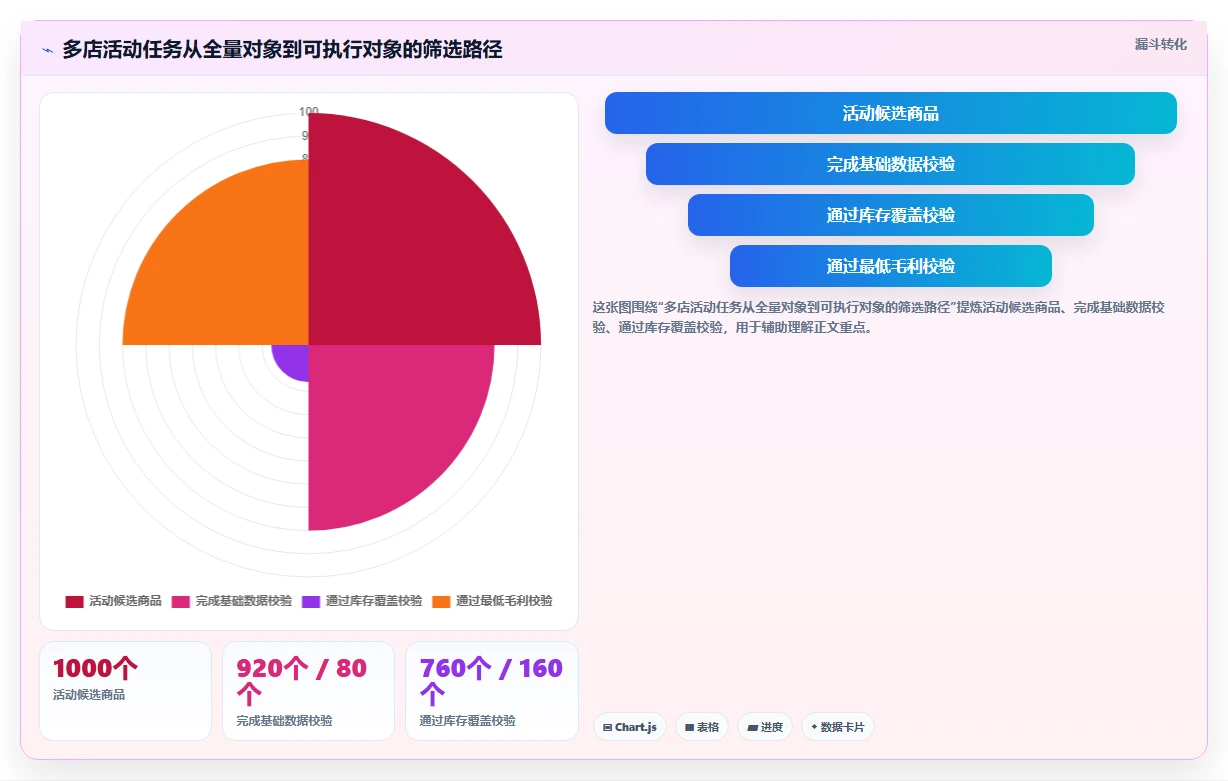
Task: Click the 1000个 data card
Action: (125, 691)
